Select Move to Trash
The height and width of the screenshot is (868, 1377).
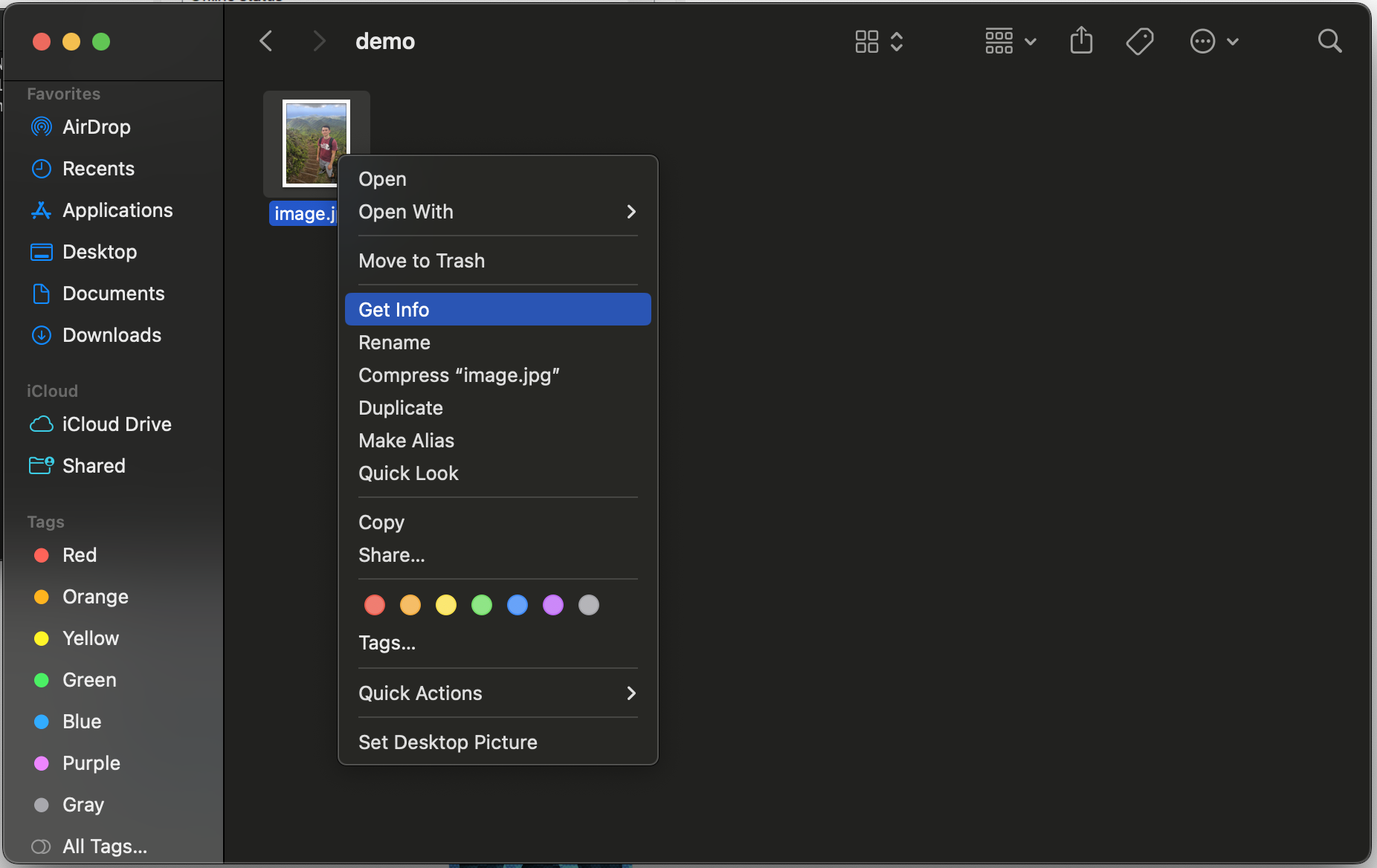pyautogui.click(x=422, y=261)
